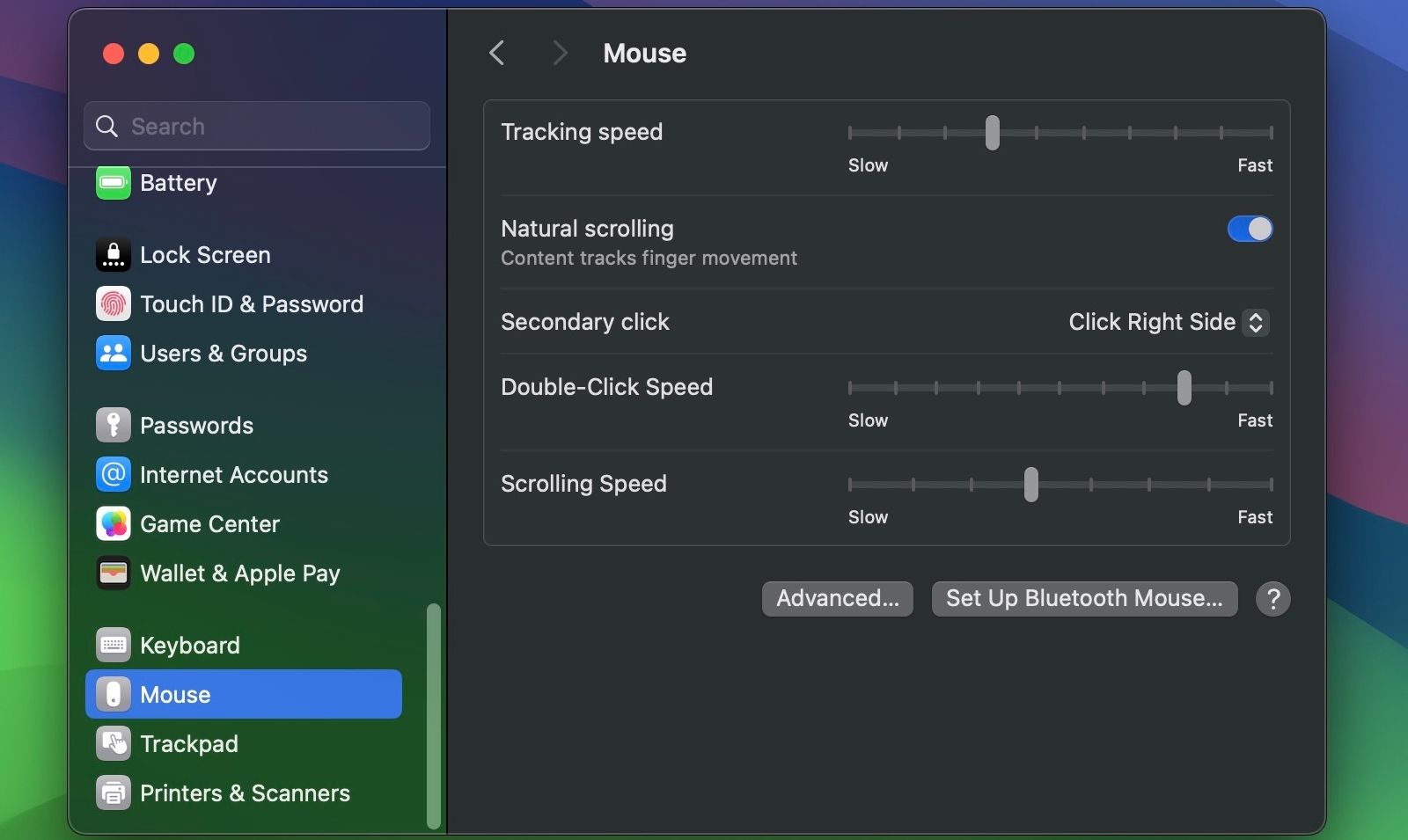The width and height of the screenshot is (1408, 840).
Task: Click the Trackpad icon in sidebar
Action: click(113, 743)
